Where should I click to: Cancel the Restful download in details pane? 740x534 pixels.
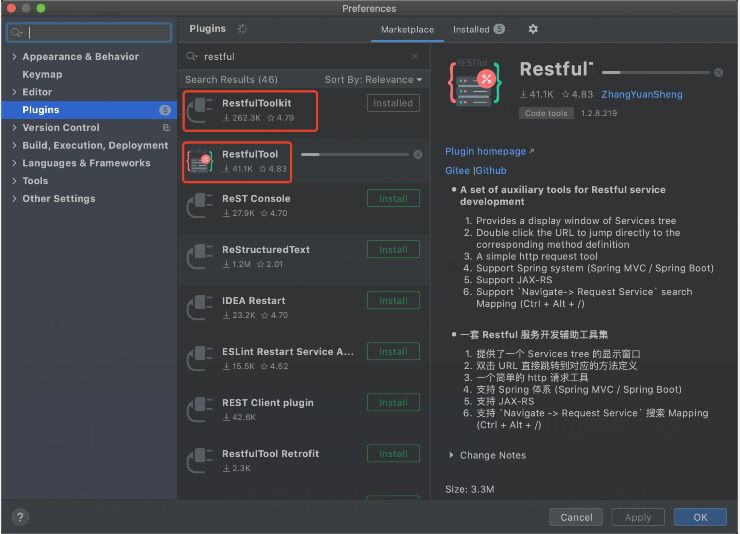pos(718,73)
